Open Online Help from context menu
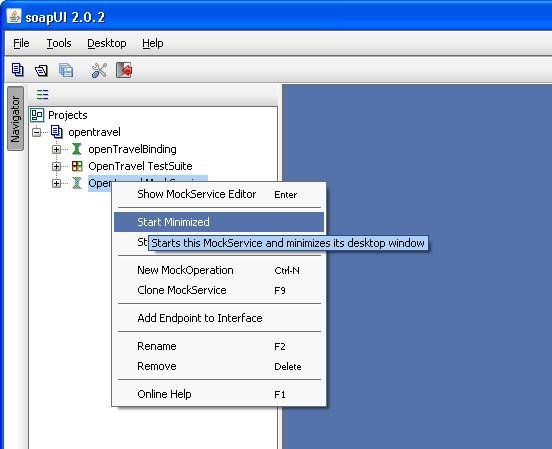The image size is (552, 449). click(219, 394)
